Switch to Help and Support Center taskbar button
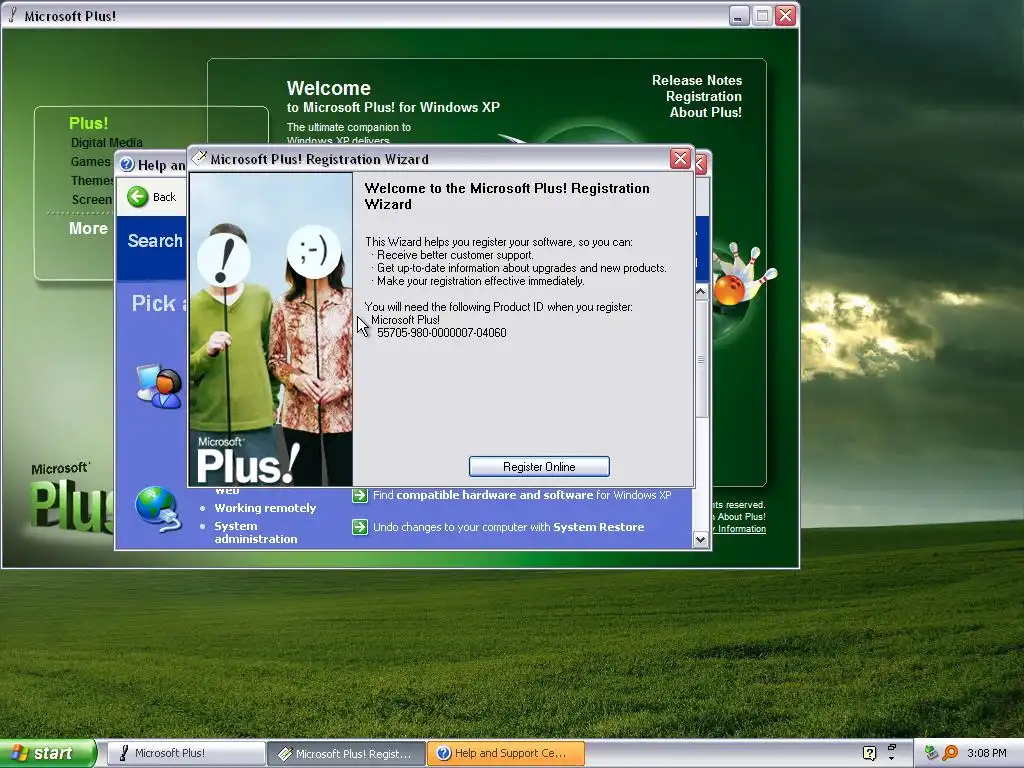The width and height of the screenshot is (1024, 768). [506, 753]
